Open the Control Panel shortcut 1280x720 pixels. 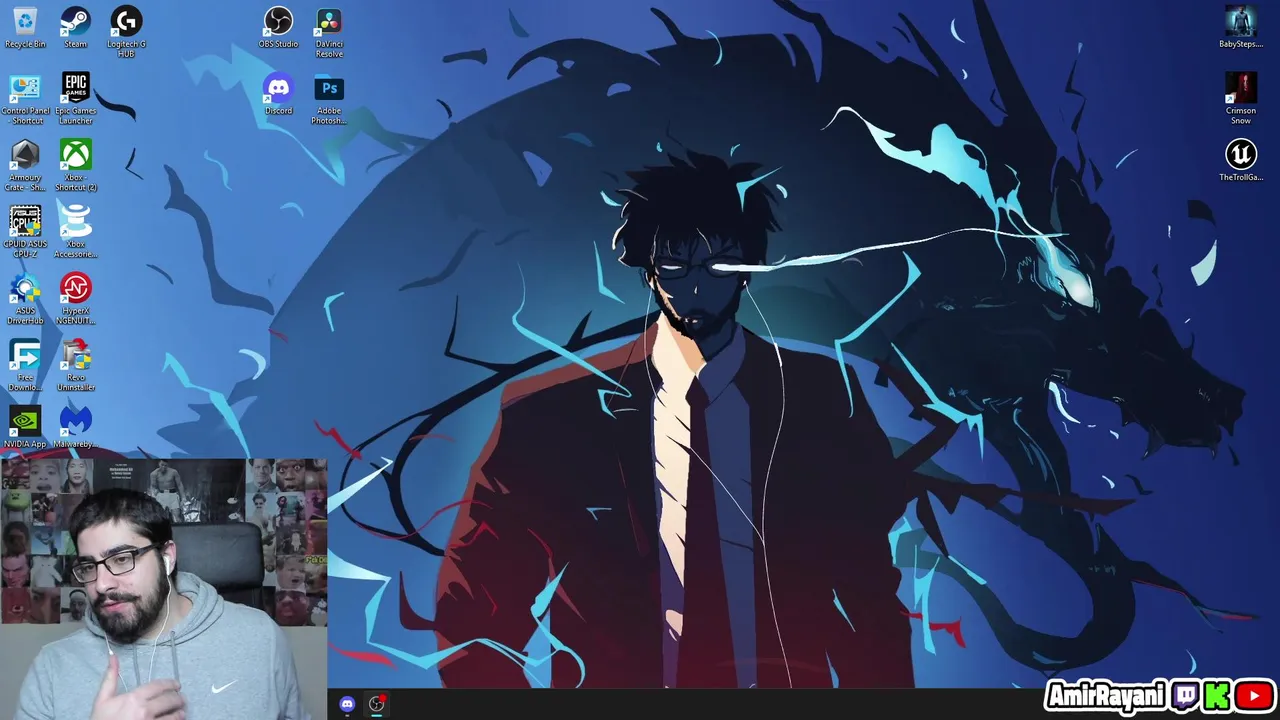click(25, 99)
